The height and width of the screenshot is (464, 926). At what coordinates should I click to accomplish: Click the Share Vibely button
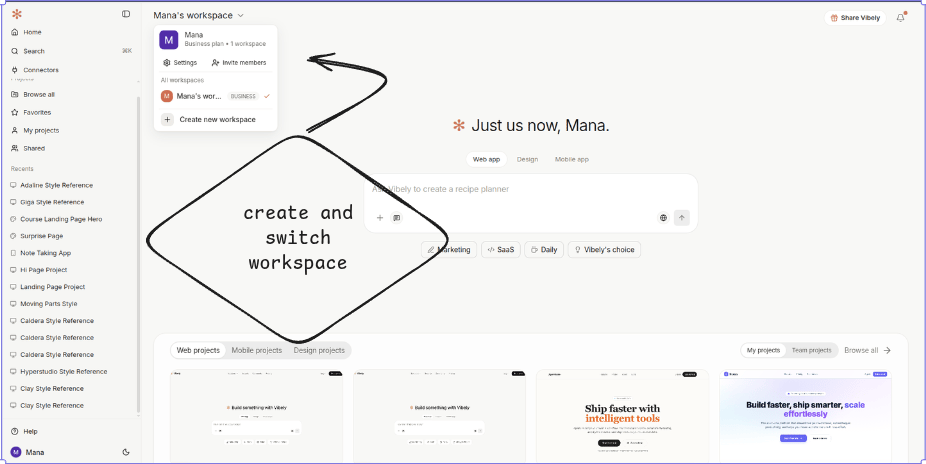[855, 18]
